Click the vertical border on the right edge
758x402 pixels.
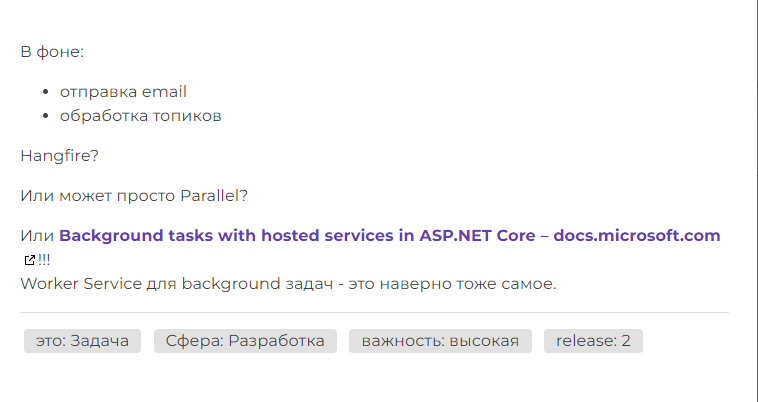(756, 200)
